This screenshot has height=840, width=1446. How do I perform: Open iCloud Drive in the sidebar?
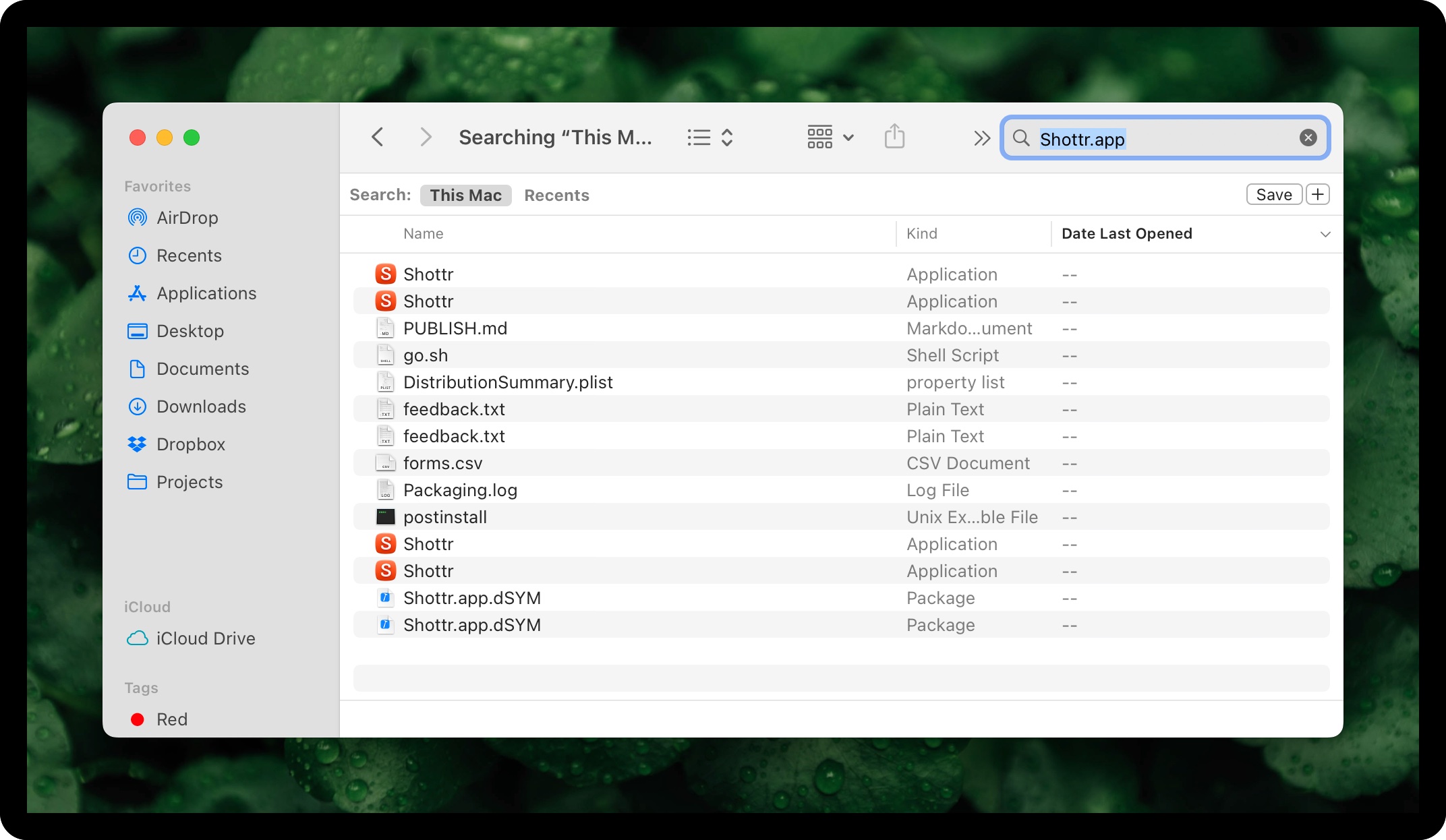[206, 638]
